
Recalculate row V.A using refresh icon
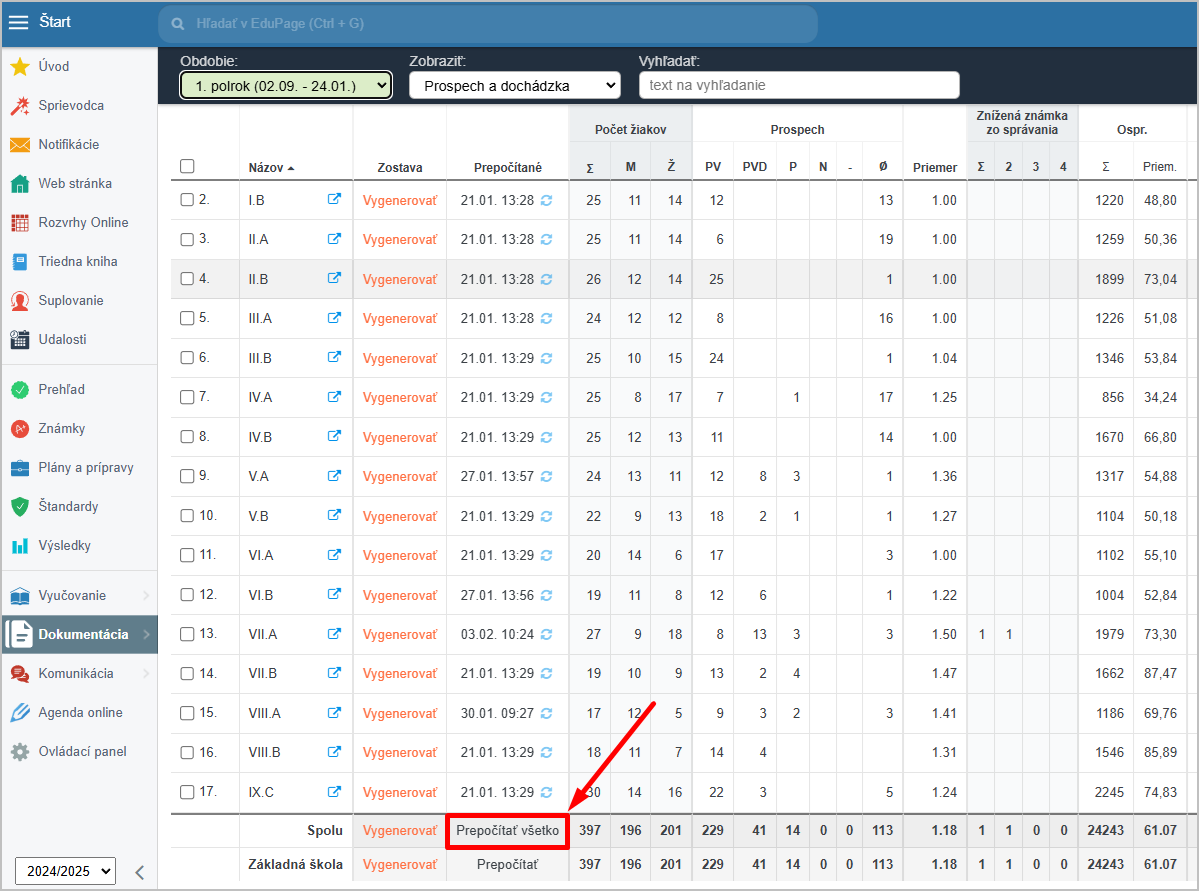point(546,477)
